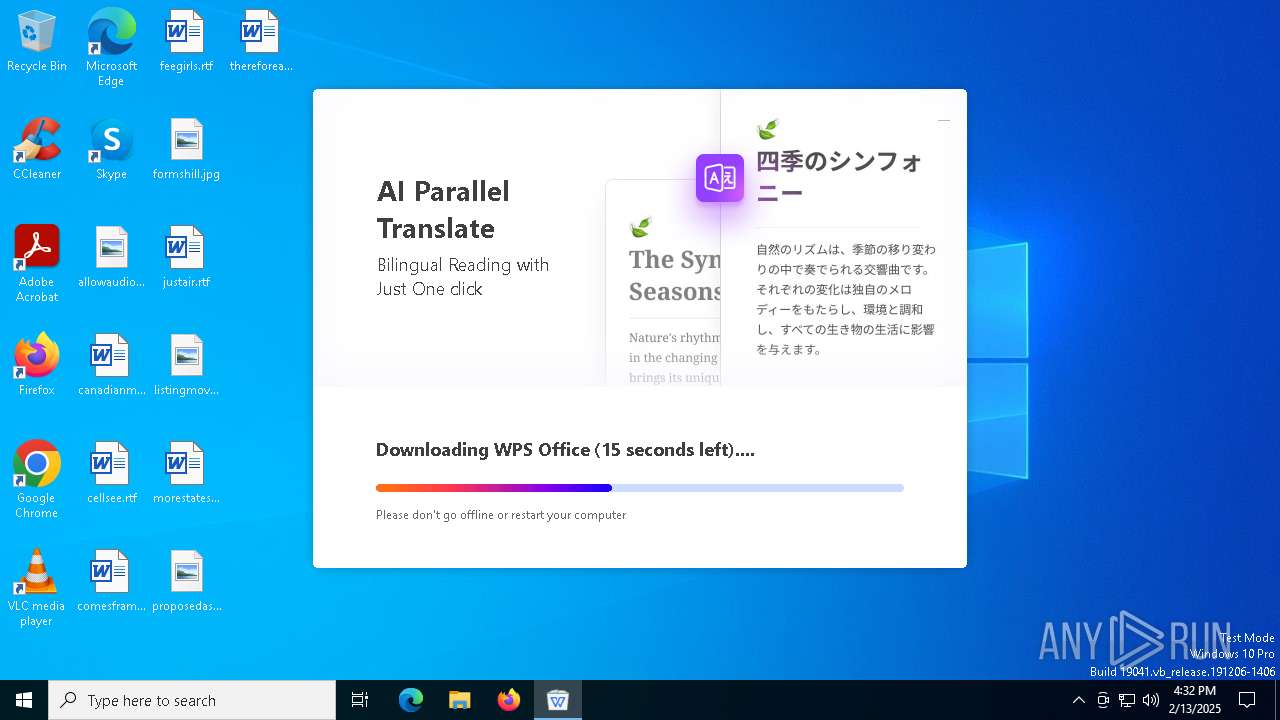Screen dimensions: 1280x720
Task: Launch Firefox from the taskbar
Action: [x=509, y=700]
